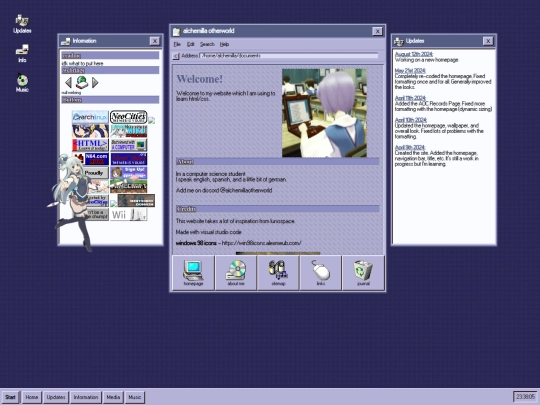540x405 pixels.
Task: Open the Info desktop icon
Action: pos(22,53)
